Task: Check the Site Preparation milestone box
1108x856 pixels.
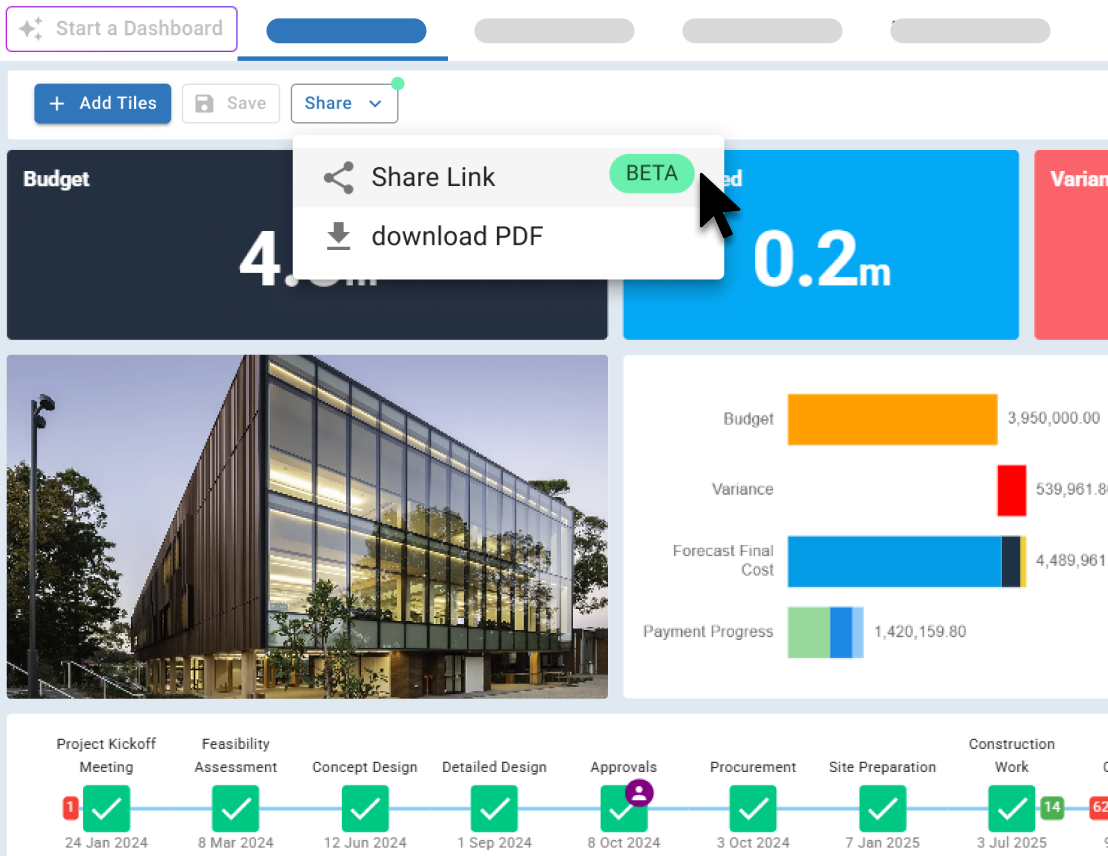Action: click(x=882, y=809)
